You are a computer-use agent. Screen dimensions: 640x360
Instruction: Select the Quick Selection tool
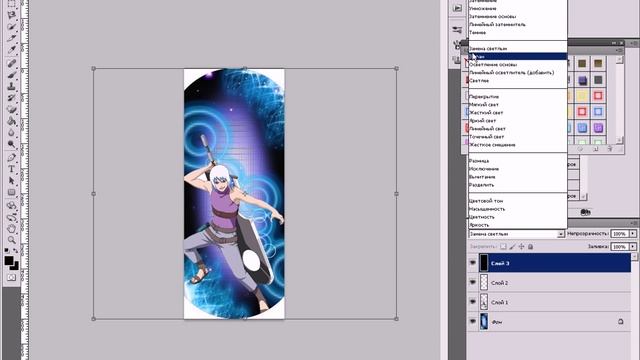[x=11, y=27]
